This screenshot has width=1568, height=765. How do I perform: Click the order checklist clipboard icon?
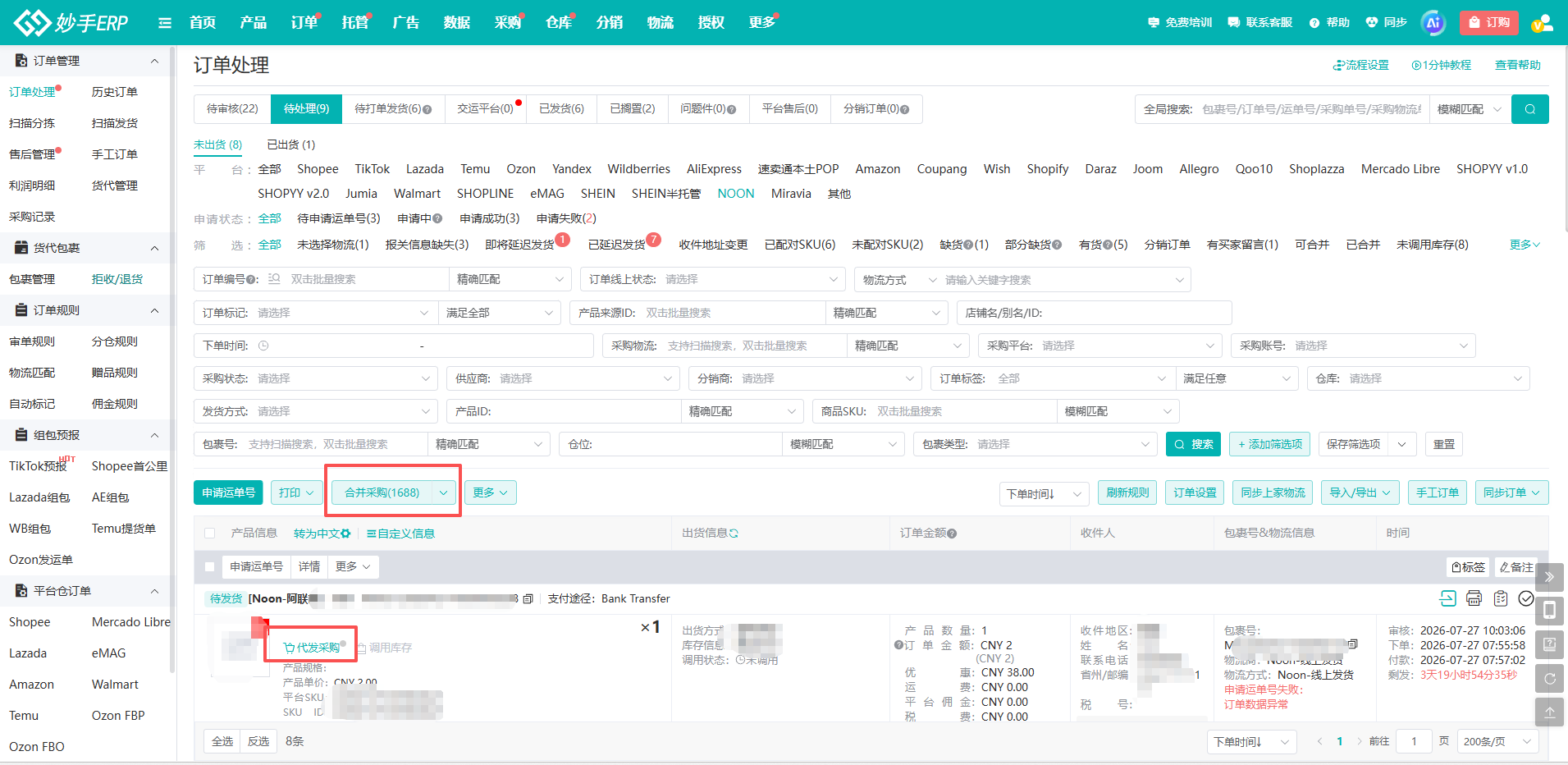tap(1501, 598)
